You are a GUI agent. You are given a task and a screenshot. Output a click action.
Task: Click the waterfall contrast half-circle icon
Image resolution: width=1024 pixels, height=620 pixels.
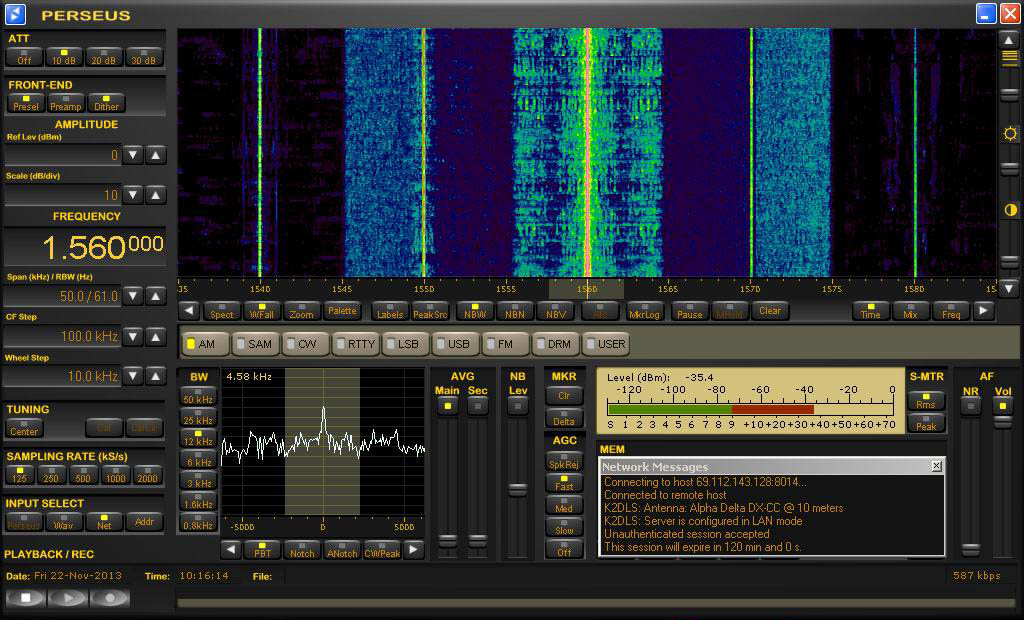pos(1010,210)
